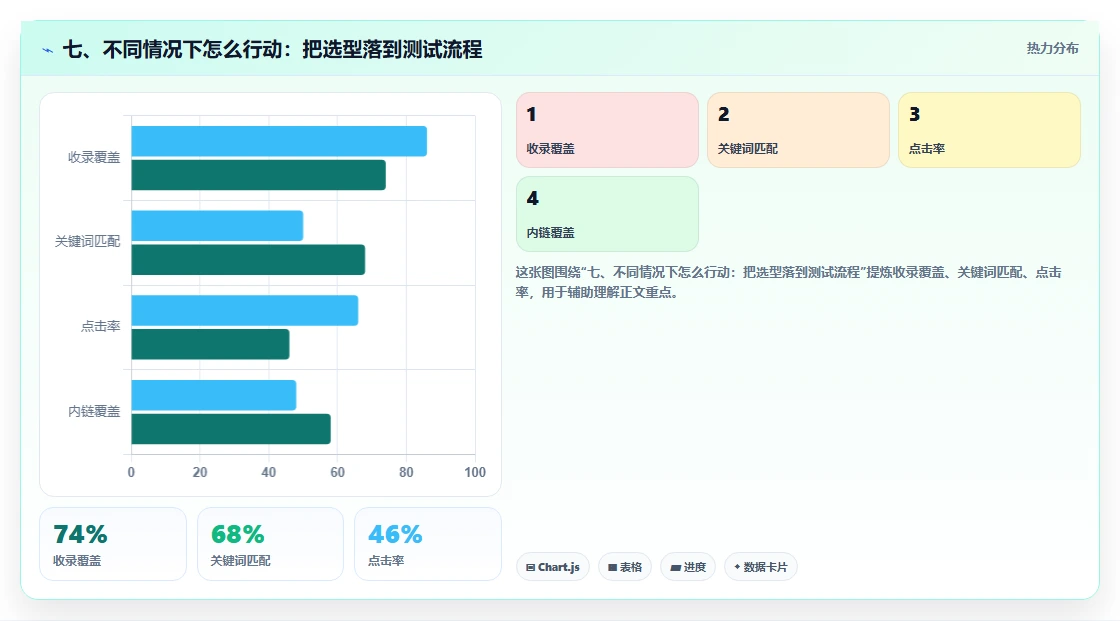1120x621 pixels.
Task: Click the light blue 内链覆盖 bar
Action: tap(214, 395)
